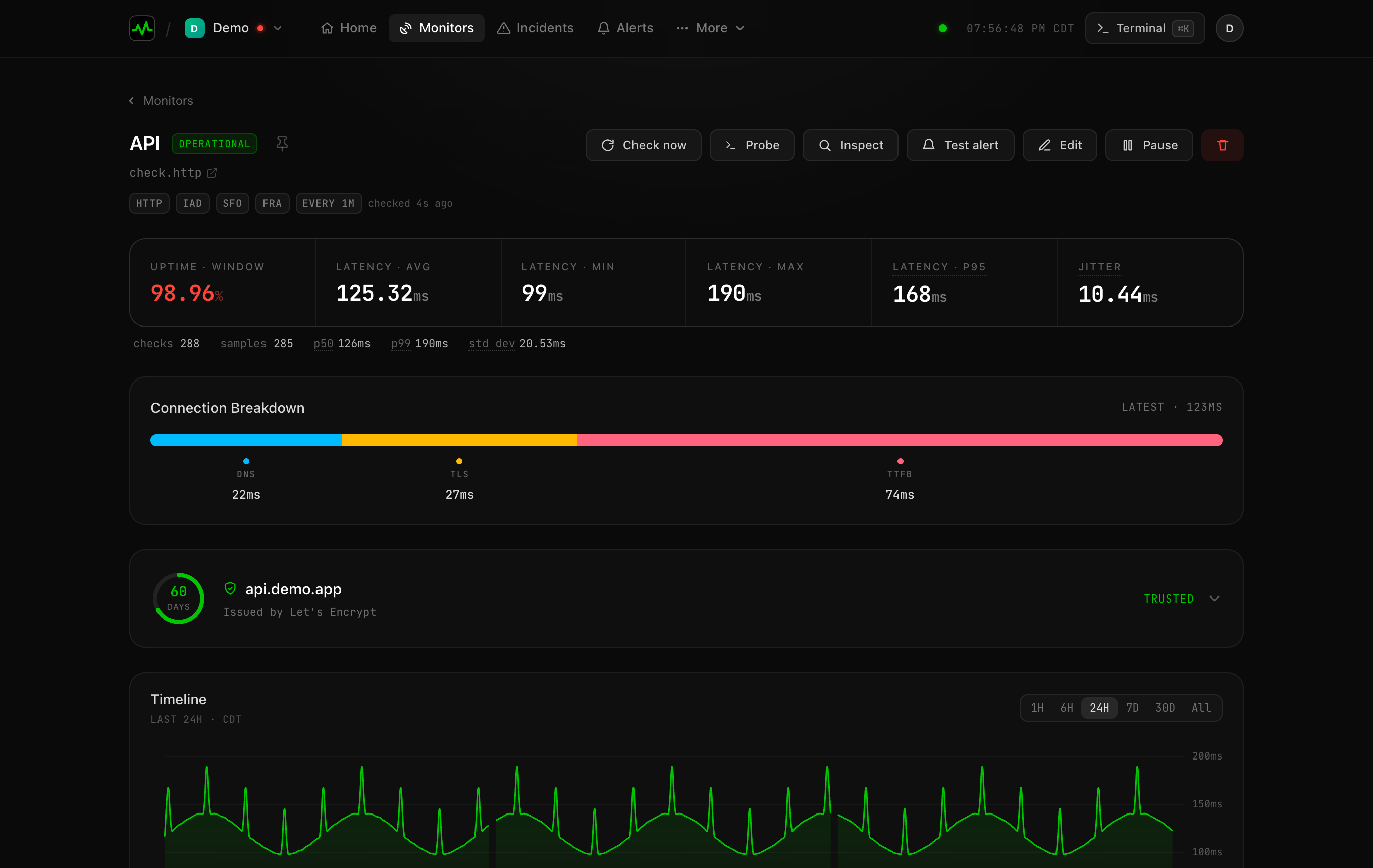Viewport: 1373px width, 868px height.
Task: Click the p99 stat label
Action: click(401, 344)
